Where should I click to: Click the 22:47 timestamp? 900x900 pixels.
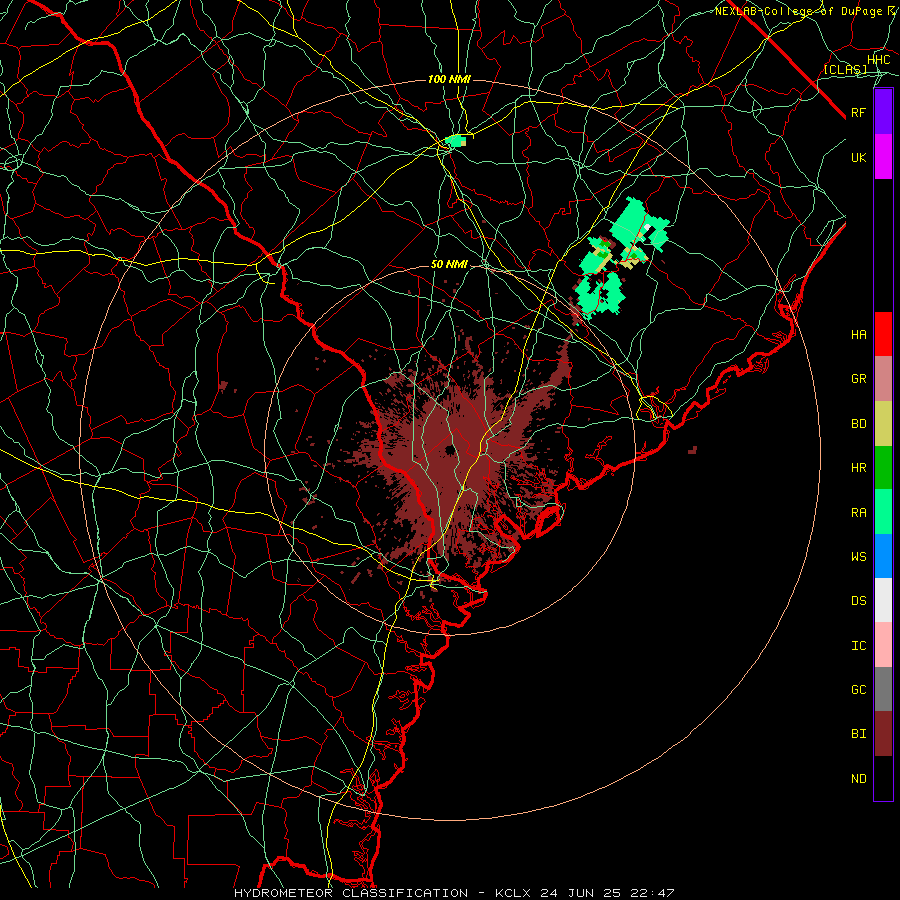click(655, 893)
